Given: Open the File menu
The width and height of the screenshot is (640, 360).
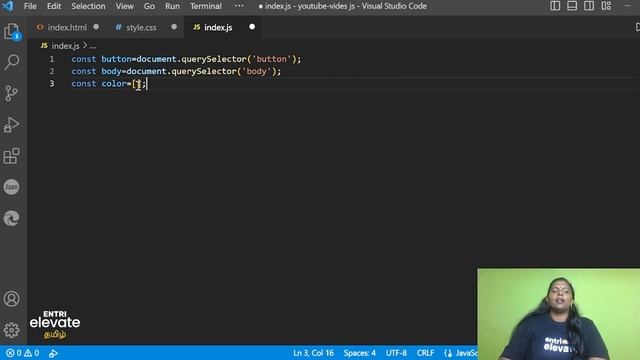Looking at the screenshot, I should pyautogui.click(x=30, y=6).
